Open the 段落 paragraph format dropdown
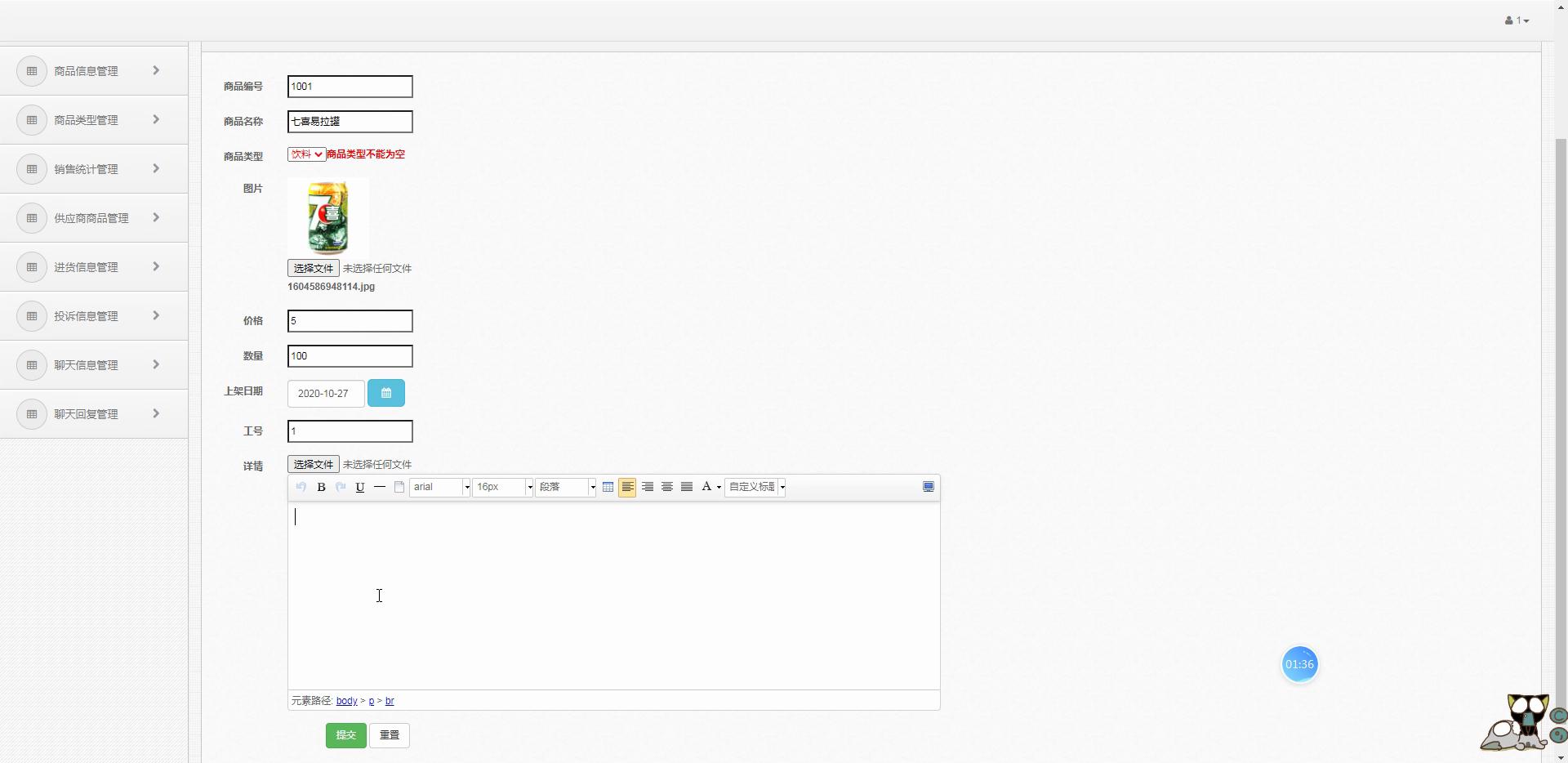 566,487
